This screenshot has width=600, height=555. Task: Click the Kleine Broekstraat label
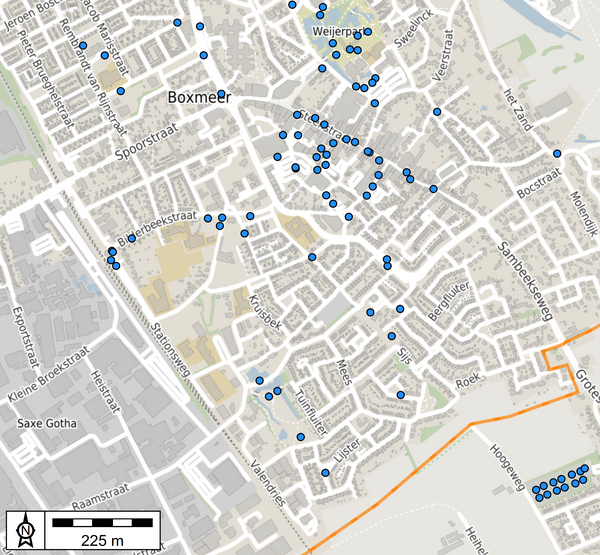tap(49, 374)
